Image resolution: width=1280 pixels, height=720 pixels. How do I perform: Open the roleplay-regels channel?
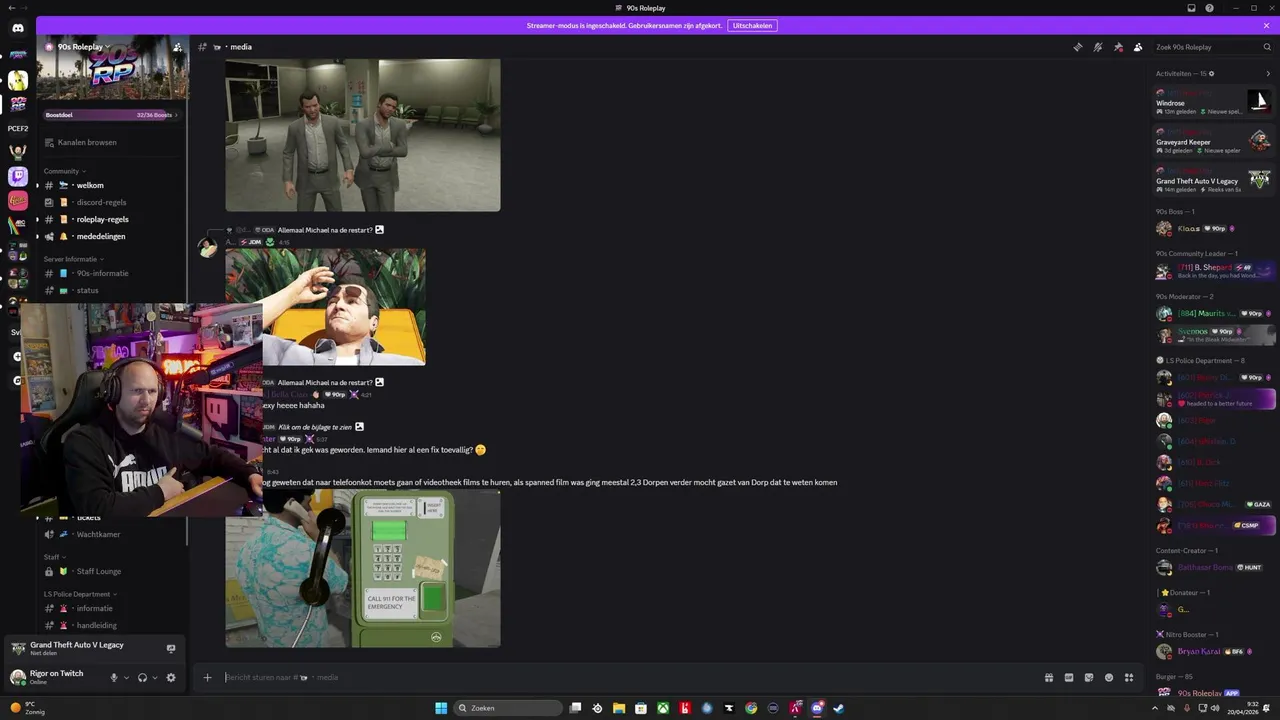coord(112,219)
